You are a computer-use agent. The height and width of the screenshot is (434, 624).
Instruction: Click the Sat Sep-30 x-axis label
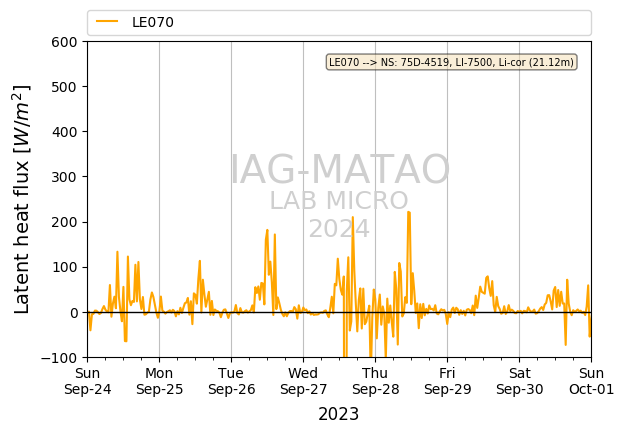(519, 381)
